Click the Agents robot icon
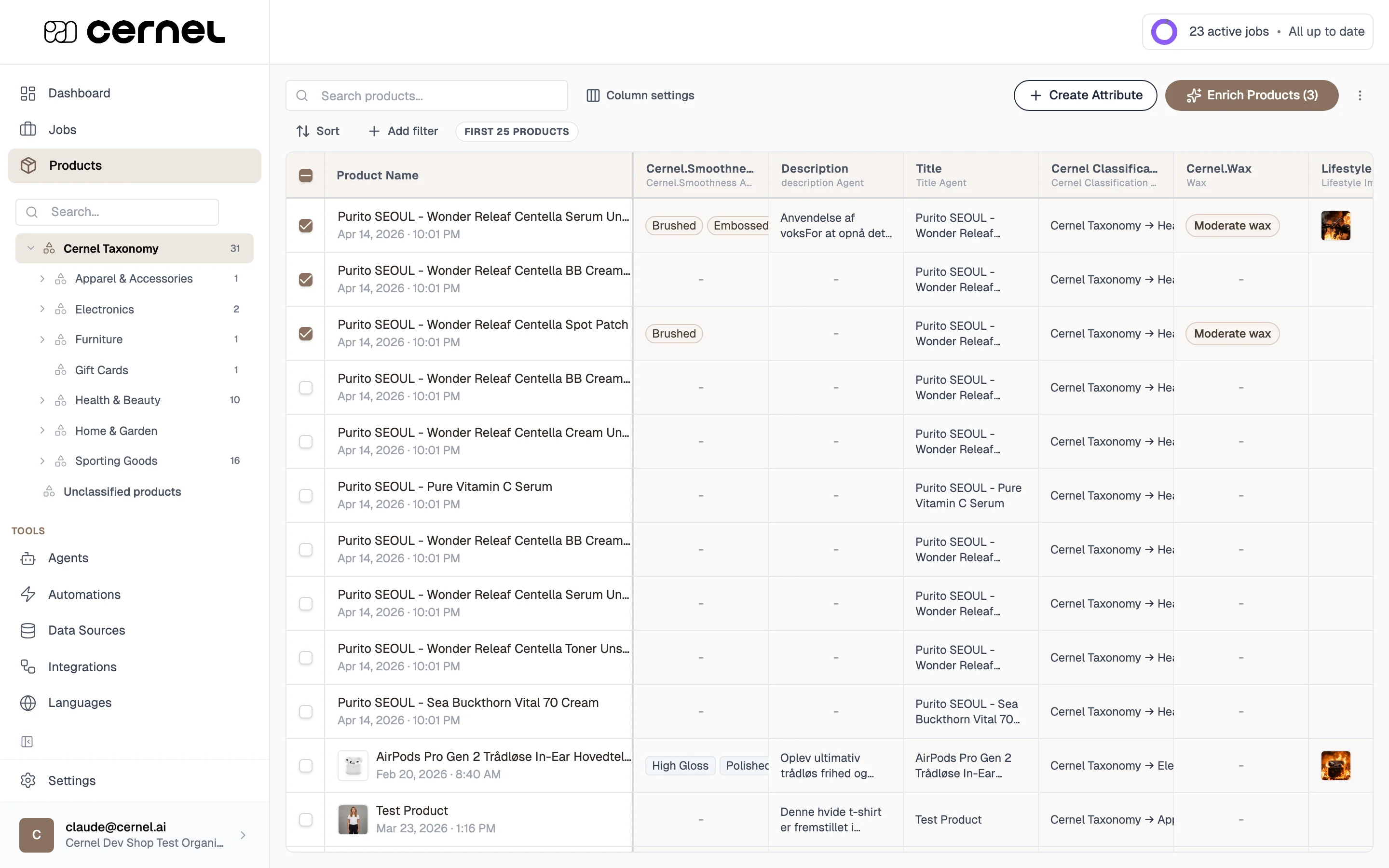 click(x=27, y=558)
